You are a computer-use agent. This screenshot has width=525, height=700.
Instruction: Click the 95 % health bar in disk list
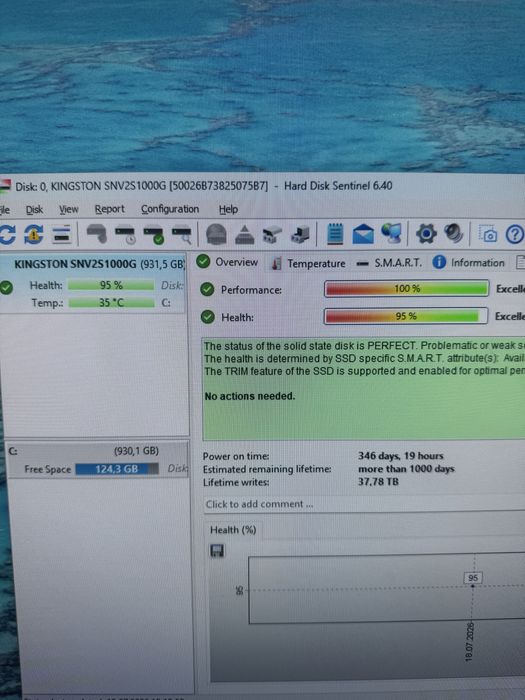click(x=111, y=285)
